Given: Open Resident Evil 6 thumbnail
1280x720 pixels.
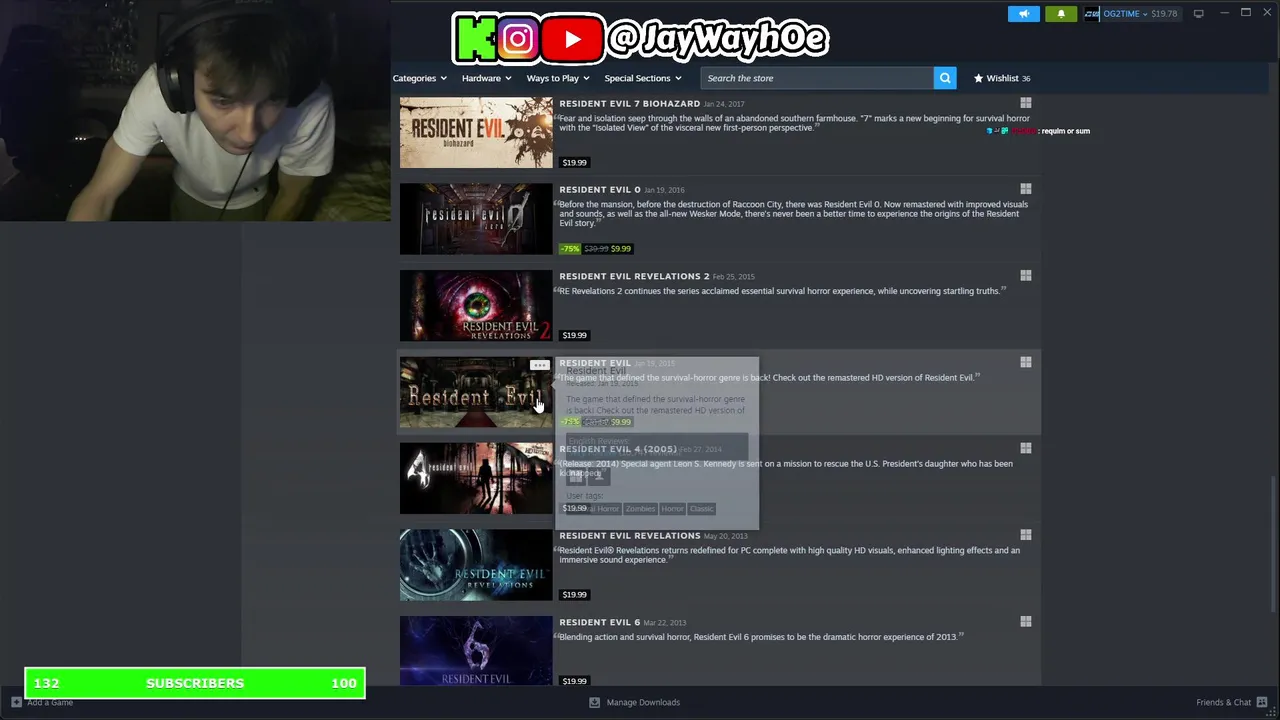Looking at the screenshot, I should point(476,651).
